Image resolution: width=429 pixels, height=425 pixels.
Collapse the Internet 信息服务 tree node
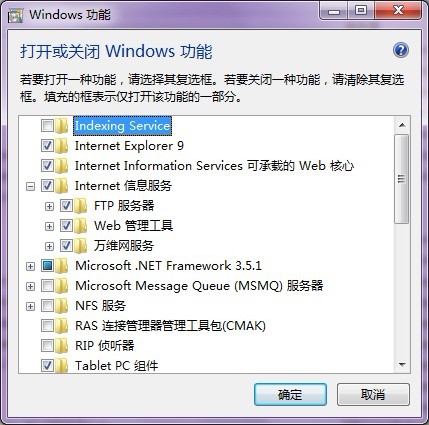30,186
